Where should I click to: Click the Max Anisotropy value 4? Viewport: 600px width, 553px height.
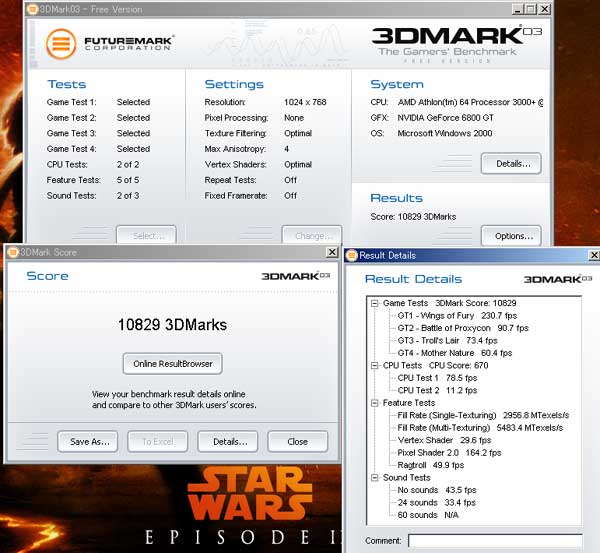pos(287,149)
